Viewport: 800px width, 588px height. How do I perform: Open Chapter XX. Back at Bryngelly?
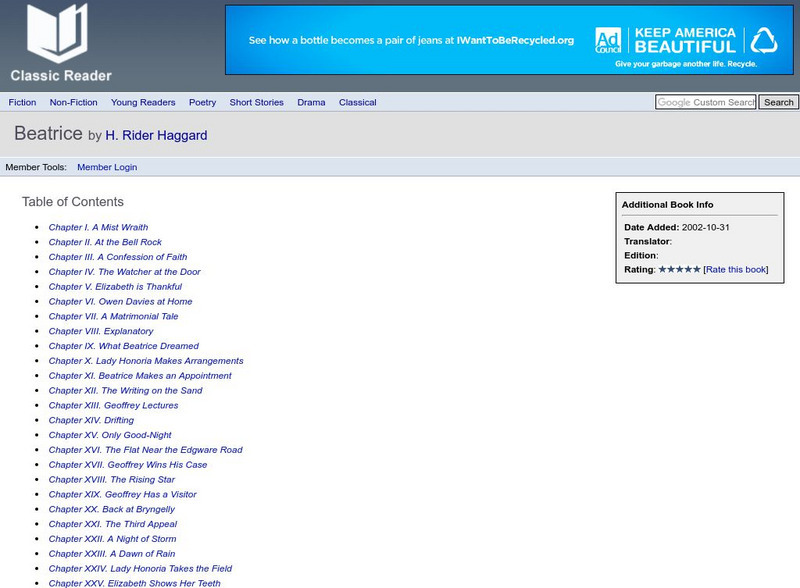point(112,508)
